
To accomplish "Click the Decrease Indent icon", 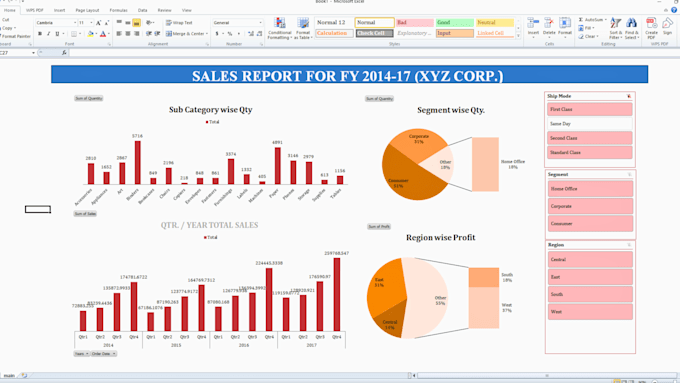I will pyautogui.click(x=149, y=33).
